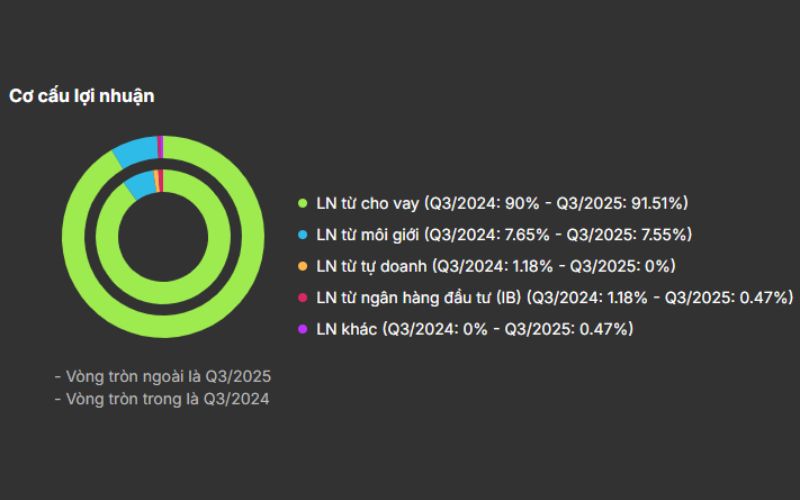
Task: Click the inner ring's thin orange-red segment
Action: [x=159, y=179]
